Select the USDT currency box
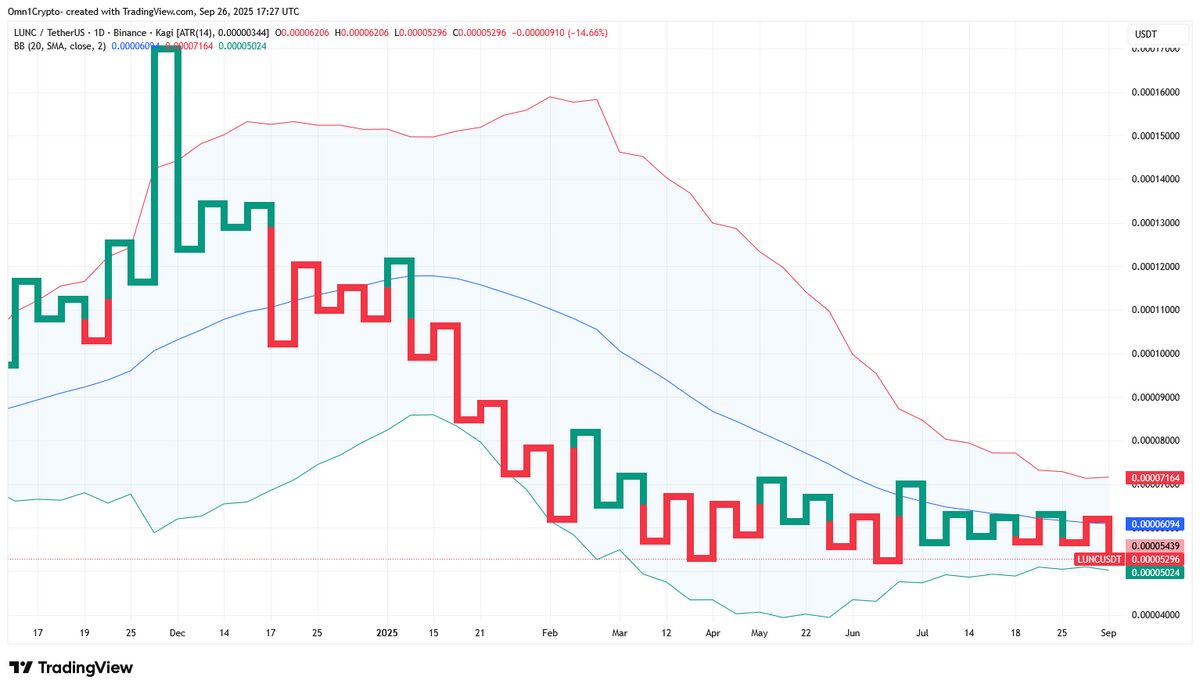The image size is (1200, 691). coord(1145,34)
